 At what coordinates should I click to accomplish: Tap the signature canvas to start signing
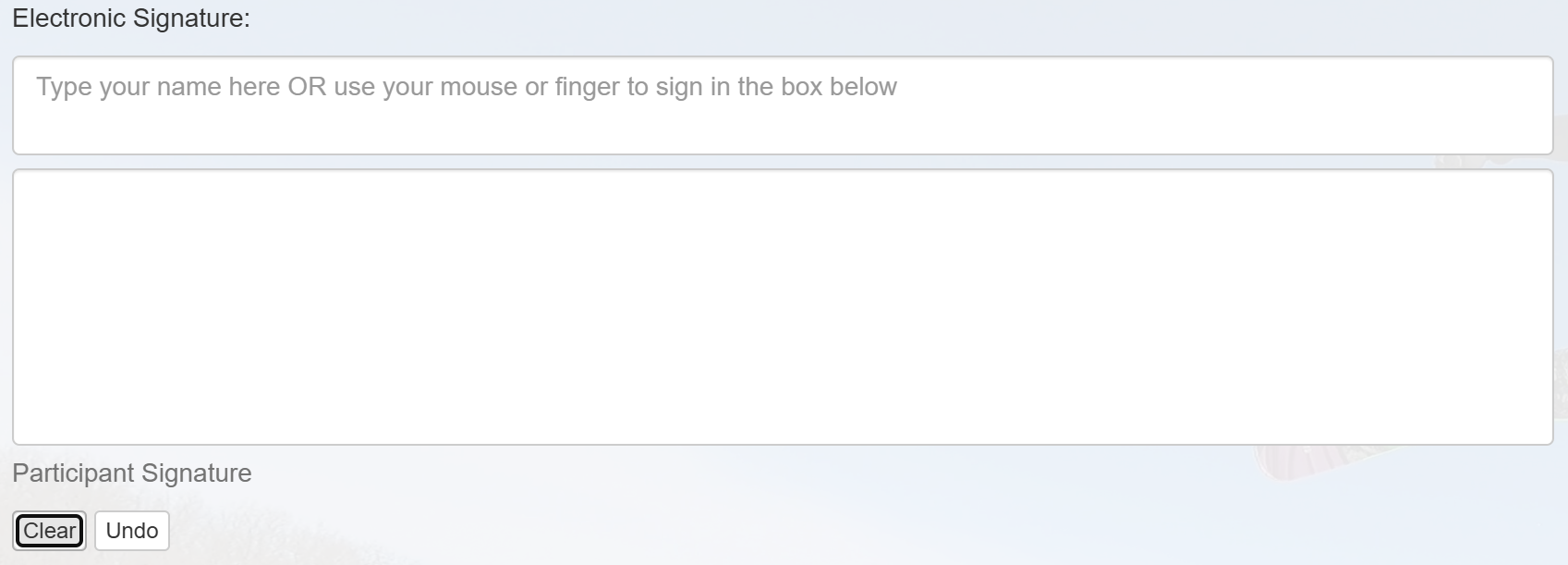coord(782,307)
